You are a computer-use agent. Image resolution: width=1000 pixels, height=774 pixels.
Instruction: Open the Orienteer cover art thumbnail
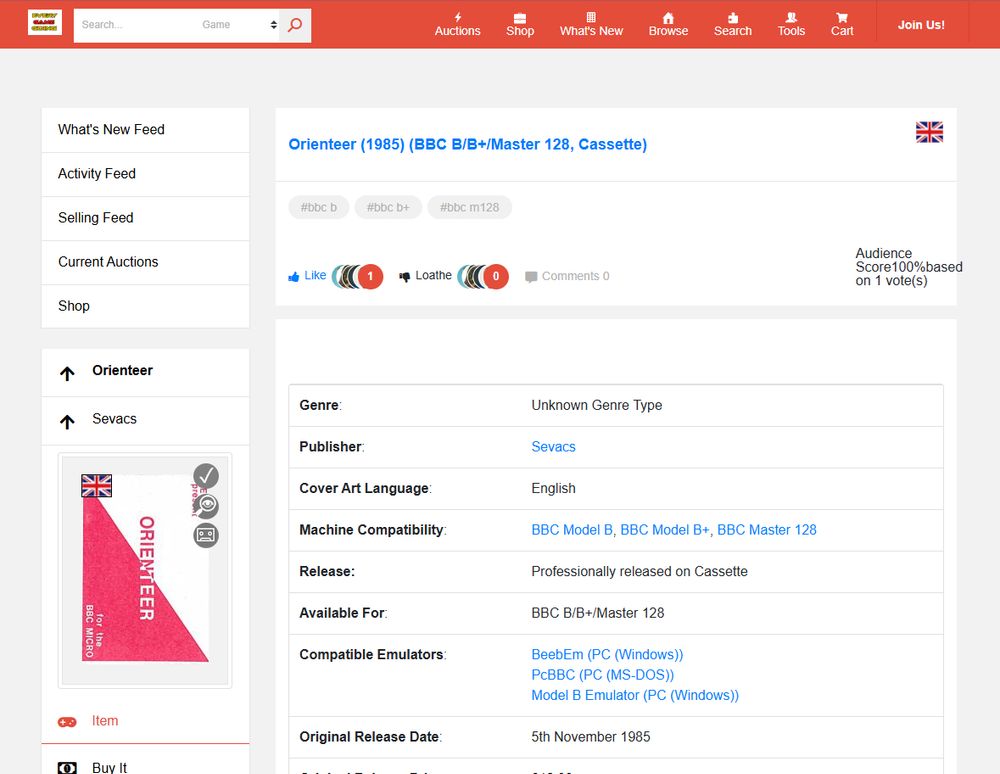pos(145,570)
